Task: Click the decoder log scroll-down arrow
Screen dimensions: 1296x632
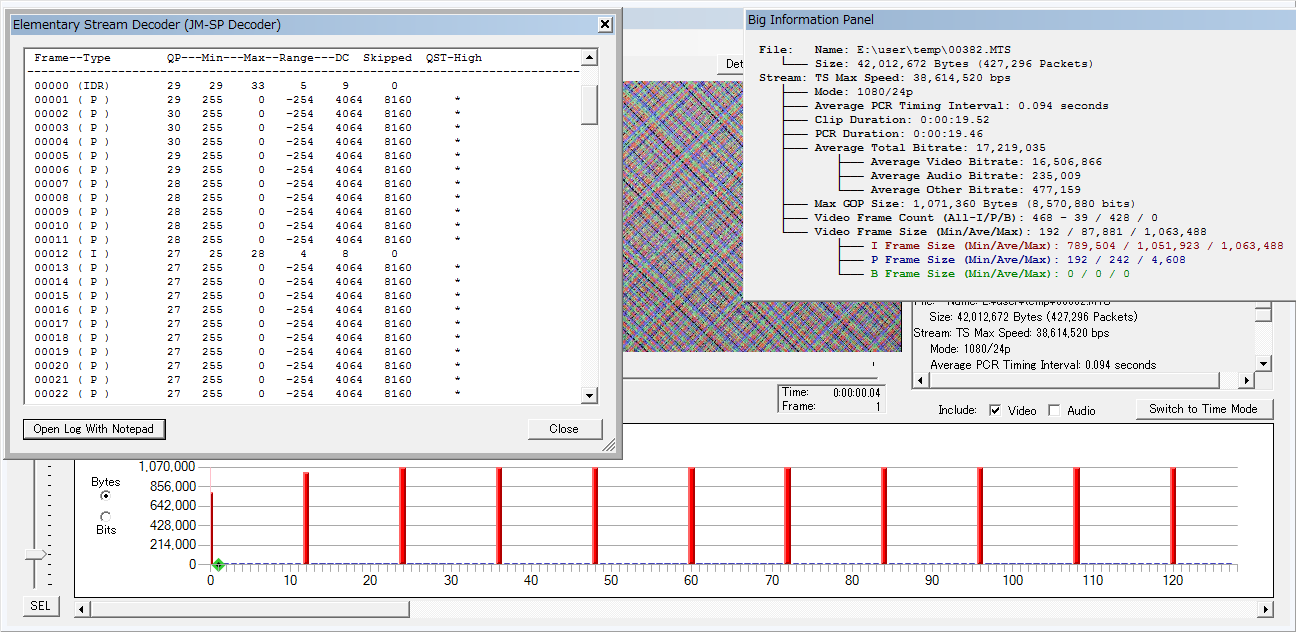Action: pyautogui.click(x=589, y=396)
